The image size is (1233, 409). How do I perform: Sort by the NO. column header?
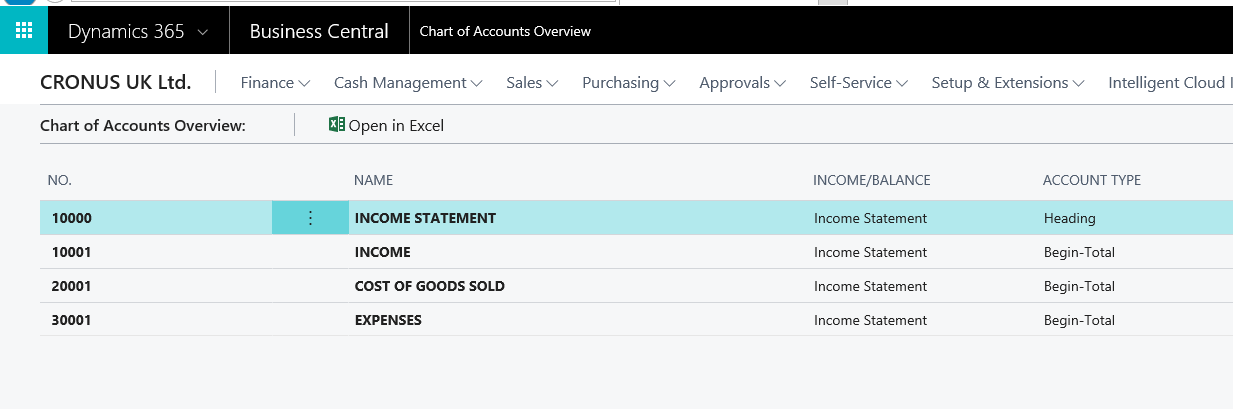(60, 180)
